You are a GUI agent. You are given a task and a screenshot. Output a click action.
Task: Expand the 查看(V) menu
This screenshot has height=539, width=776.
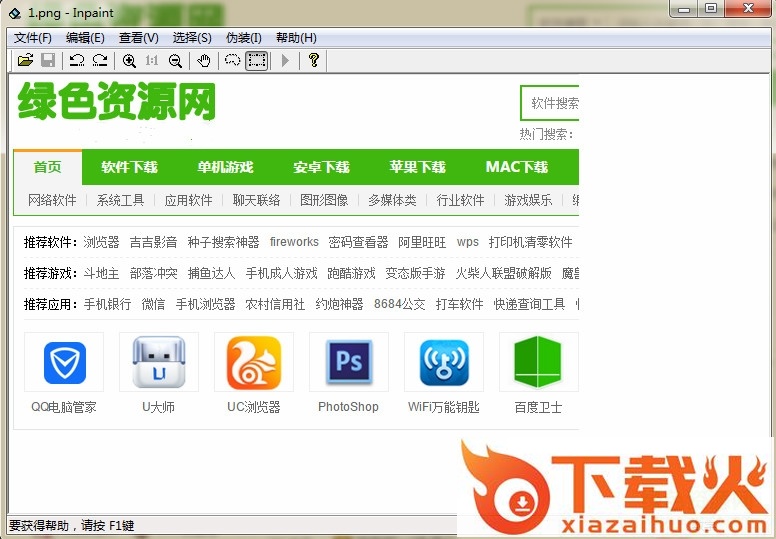(x=139, y=38)
